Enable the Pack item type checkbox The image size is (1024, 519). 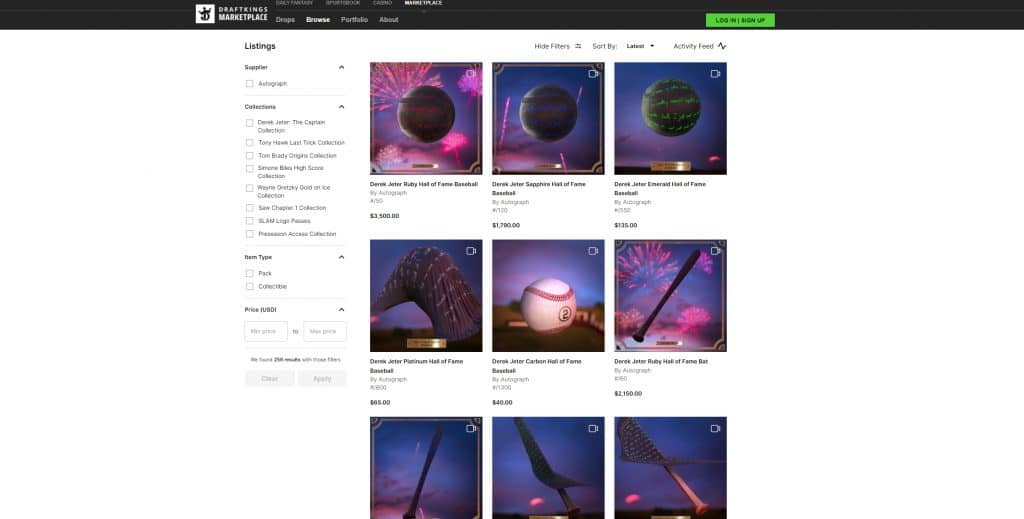249,274
